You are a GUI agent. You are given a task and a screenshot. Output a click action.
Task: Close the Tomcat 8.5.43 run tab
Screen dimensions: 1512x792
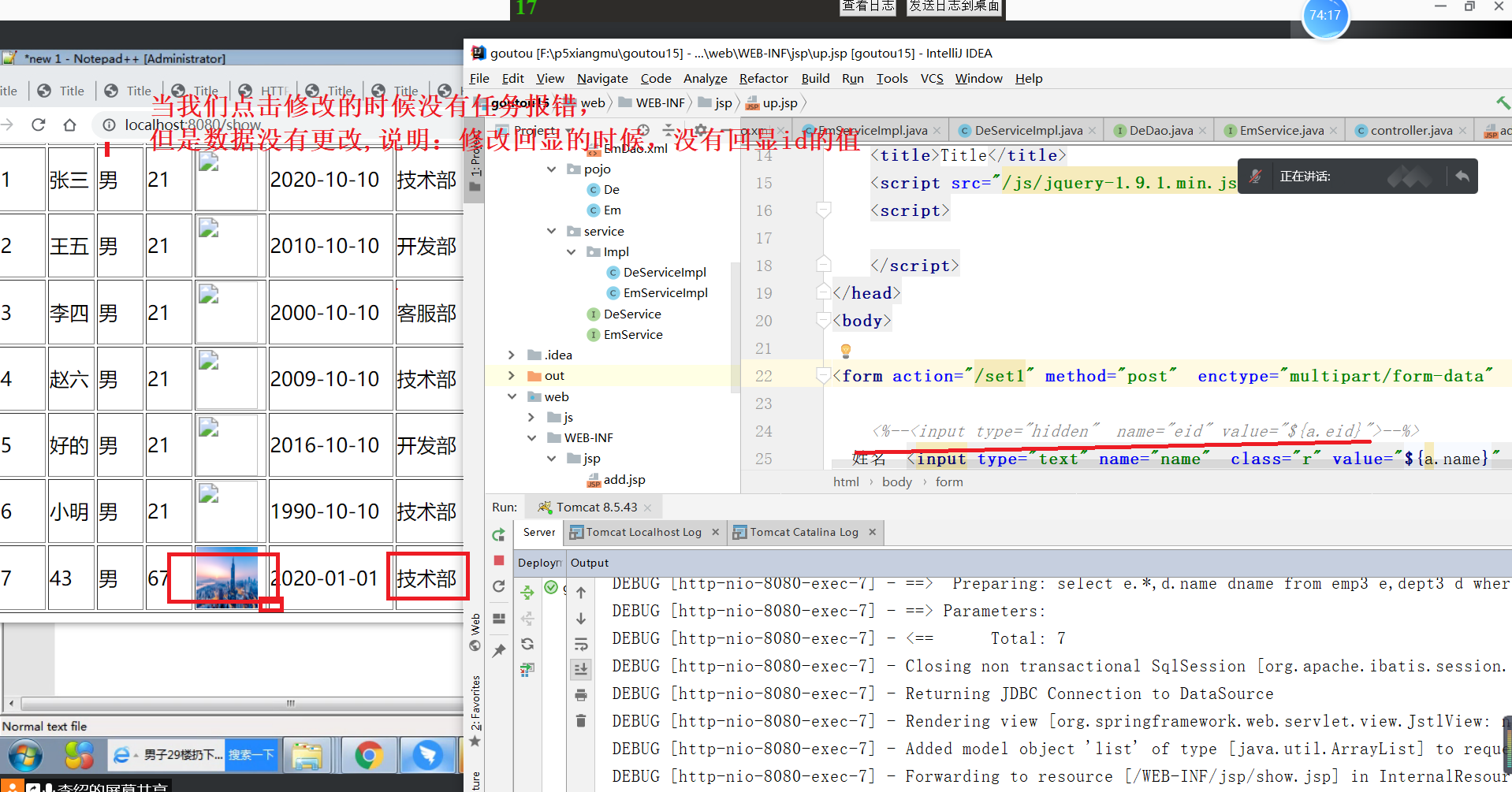[x=648, y=508]
